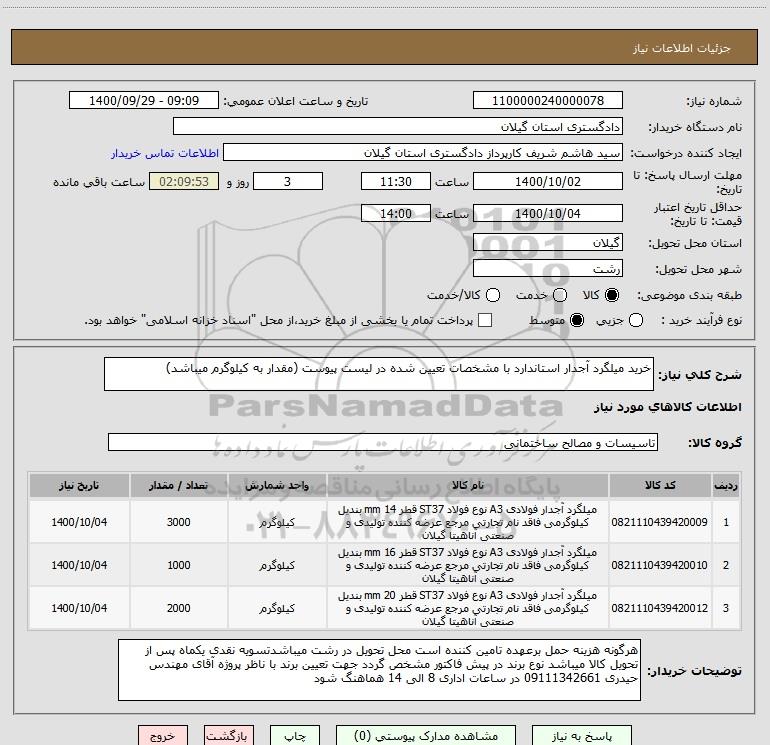Click the پاسخ به نیاز button

pyautogui.click(x=582, y=736)
